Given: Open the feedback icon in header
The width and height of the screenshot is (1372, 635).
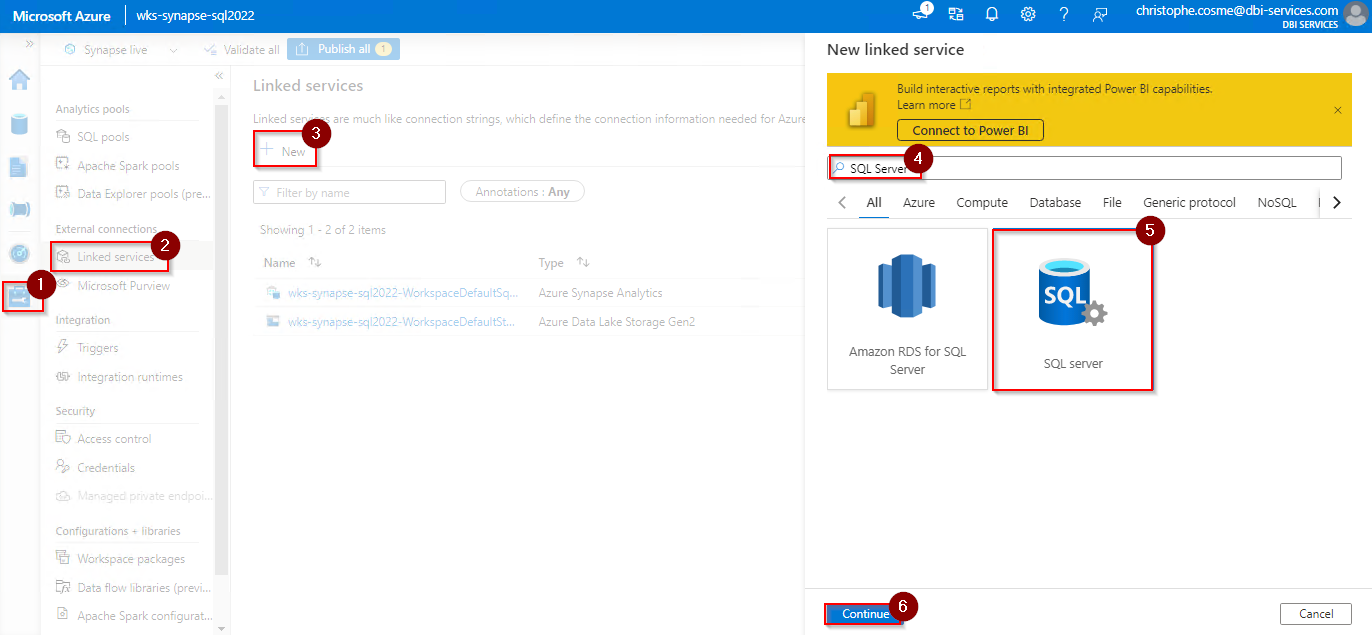Looking at the screenshot, I should click(x=1100, y=14).
